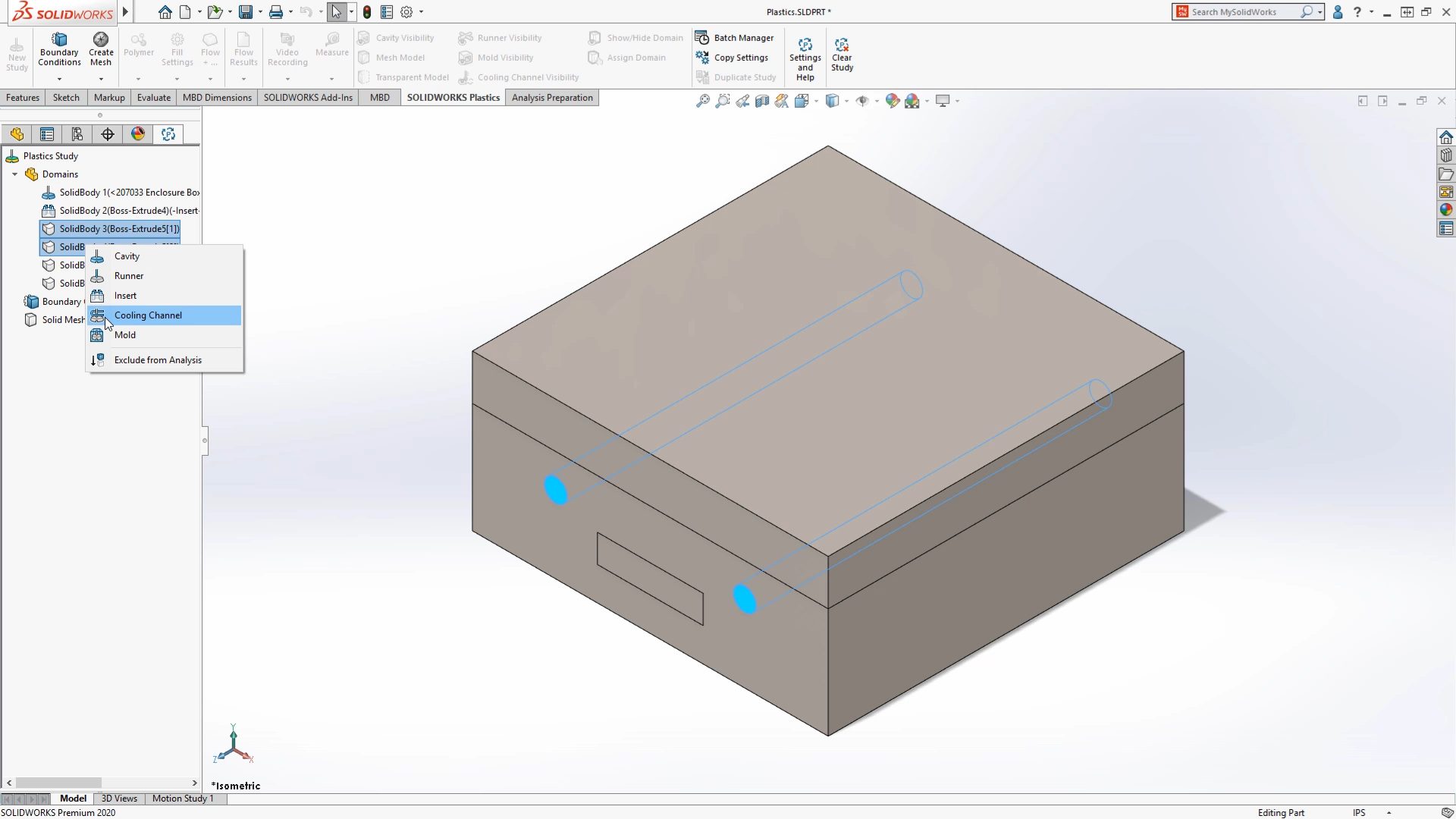Choose Exclude from Analysis
The width and height of the screenshot is (1456, 819).
coord(165,360)
